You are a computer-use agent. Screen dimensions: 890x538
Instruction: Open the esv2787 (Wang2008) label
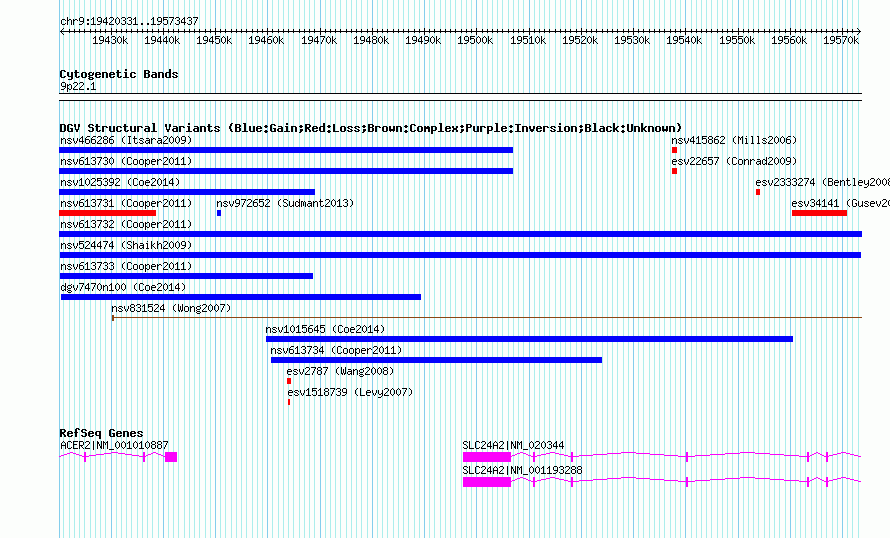pyautogui.click(x=340, y=371)
